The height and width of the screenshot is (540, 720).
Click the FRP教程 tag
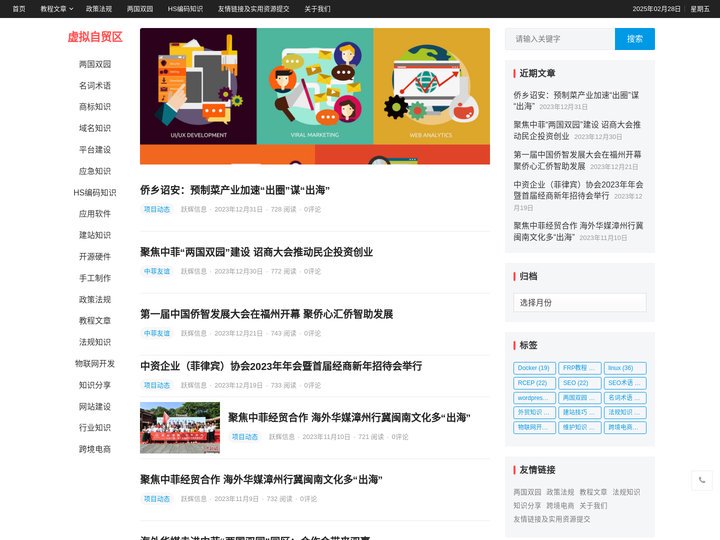[579, 368]
